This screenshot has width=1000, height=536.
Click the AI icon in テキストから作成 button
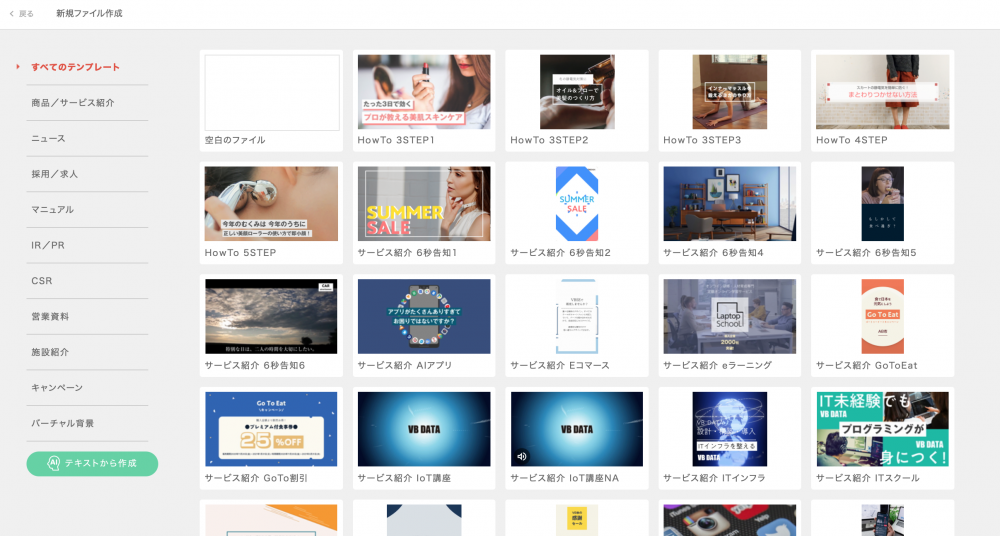54,463
